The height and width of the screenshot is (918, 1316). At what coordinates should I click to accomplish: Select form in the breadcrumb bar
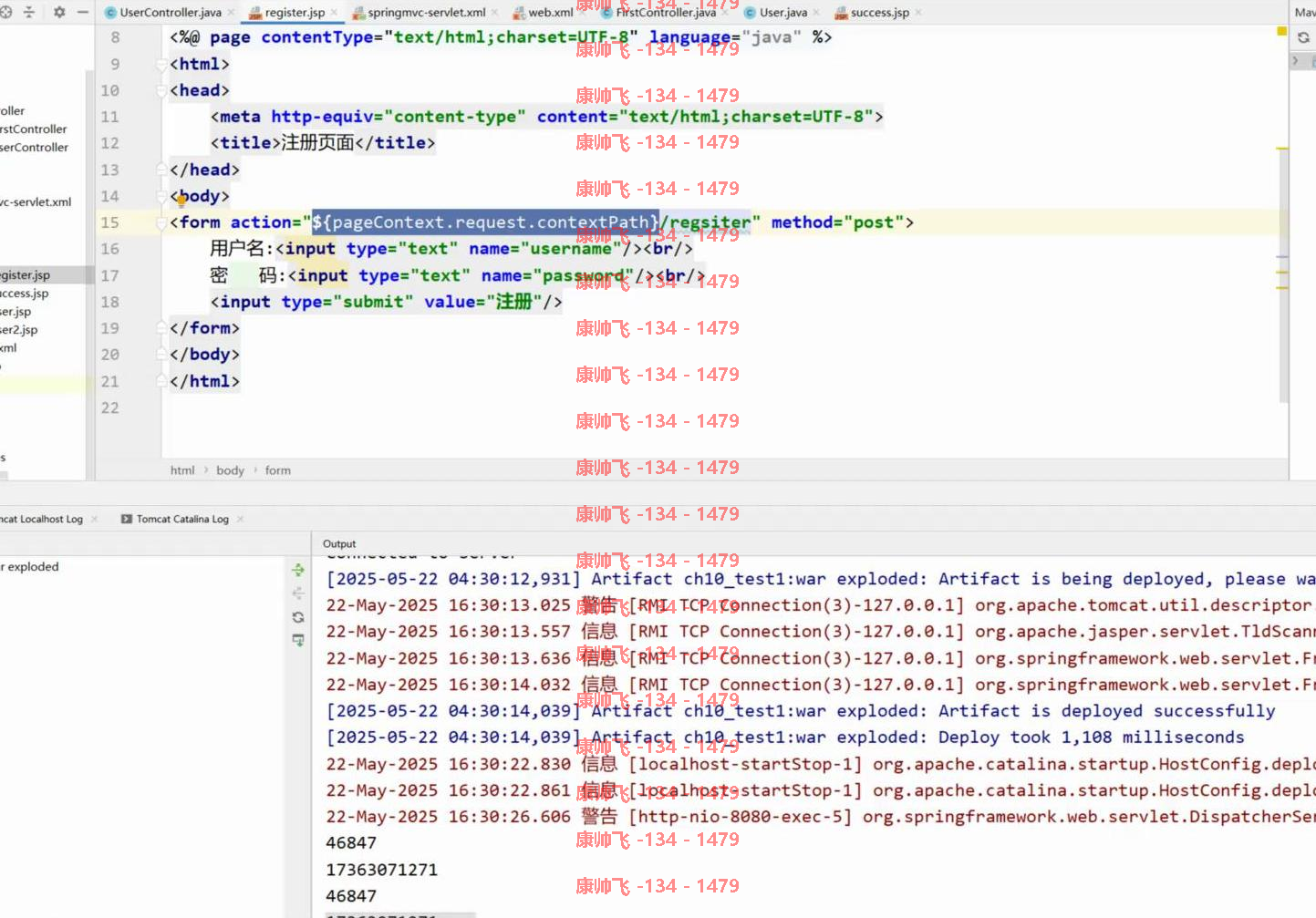(278, 470)
